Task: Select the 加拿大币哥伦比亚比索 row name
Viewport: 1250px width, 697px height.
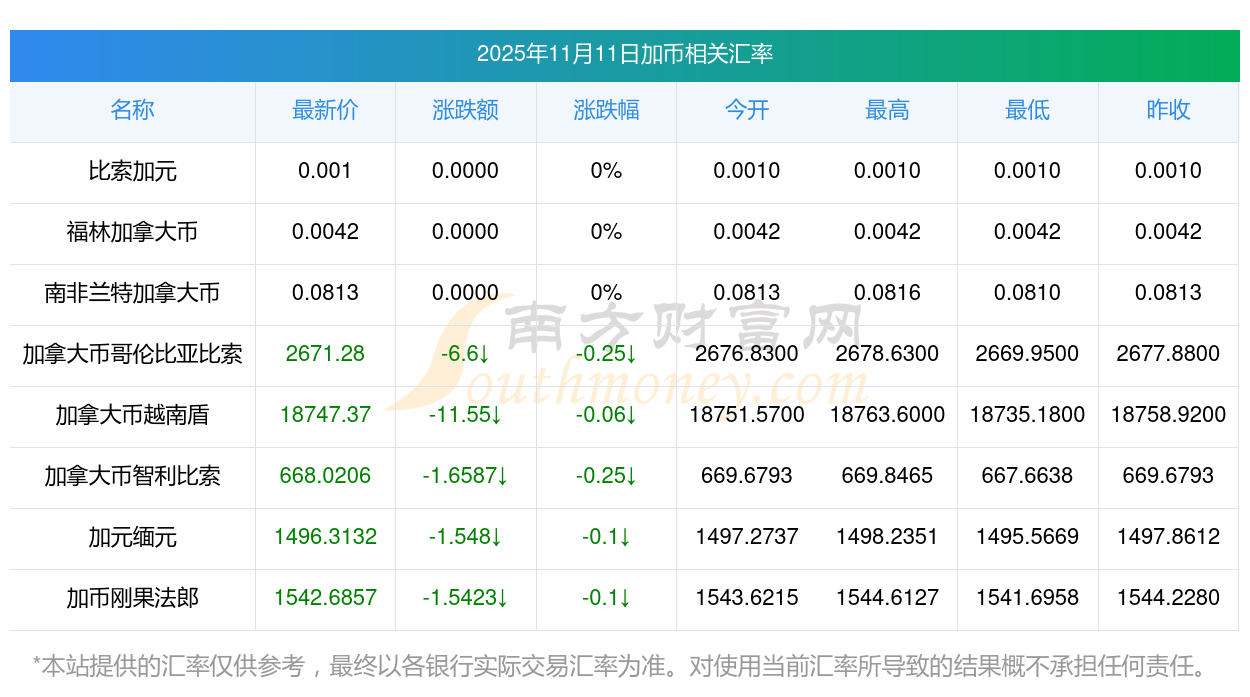Action: coord(132,354)
